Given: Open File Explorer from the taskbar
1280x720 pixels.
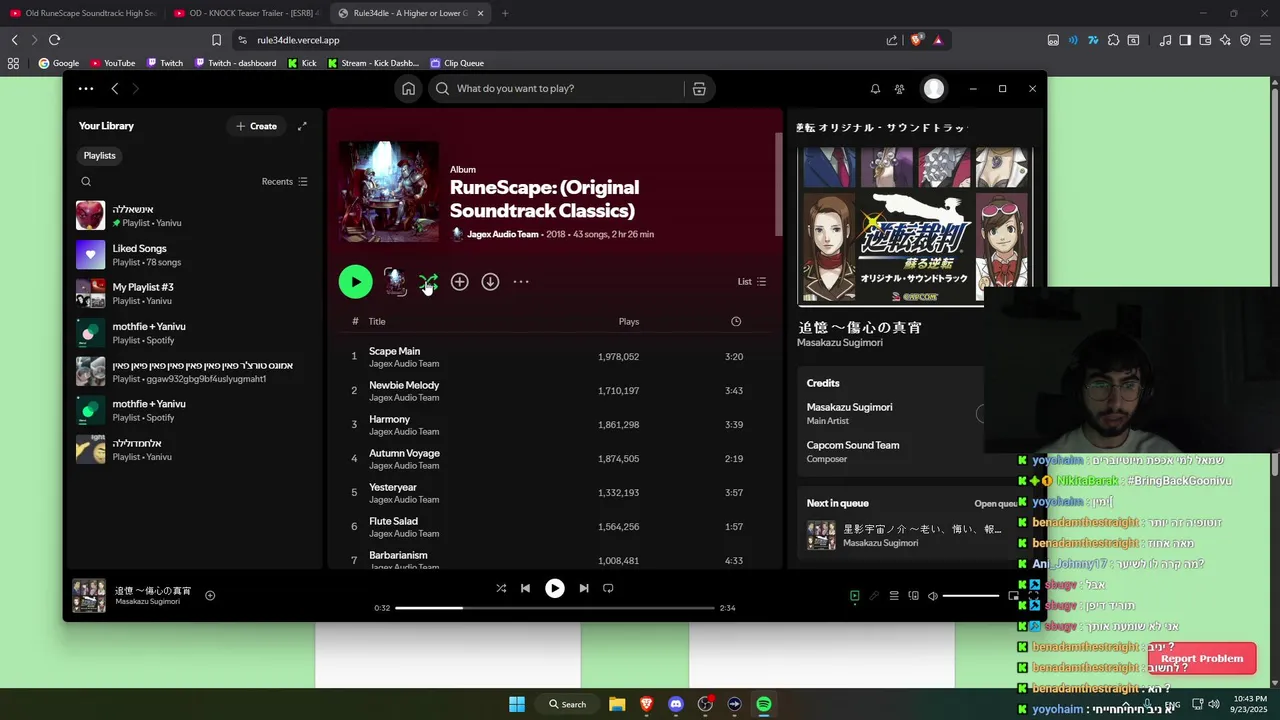Looking at the screenshot, I should tap(617, 704).
